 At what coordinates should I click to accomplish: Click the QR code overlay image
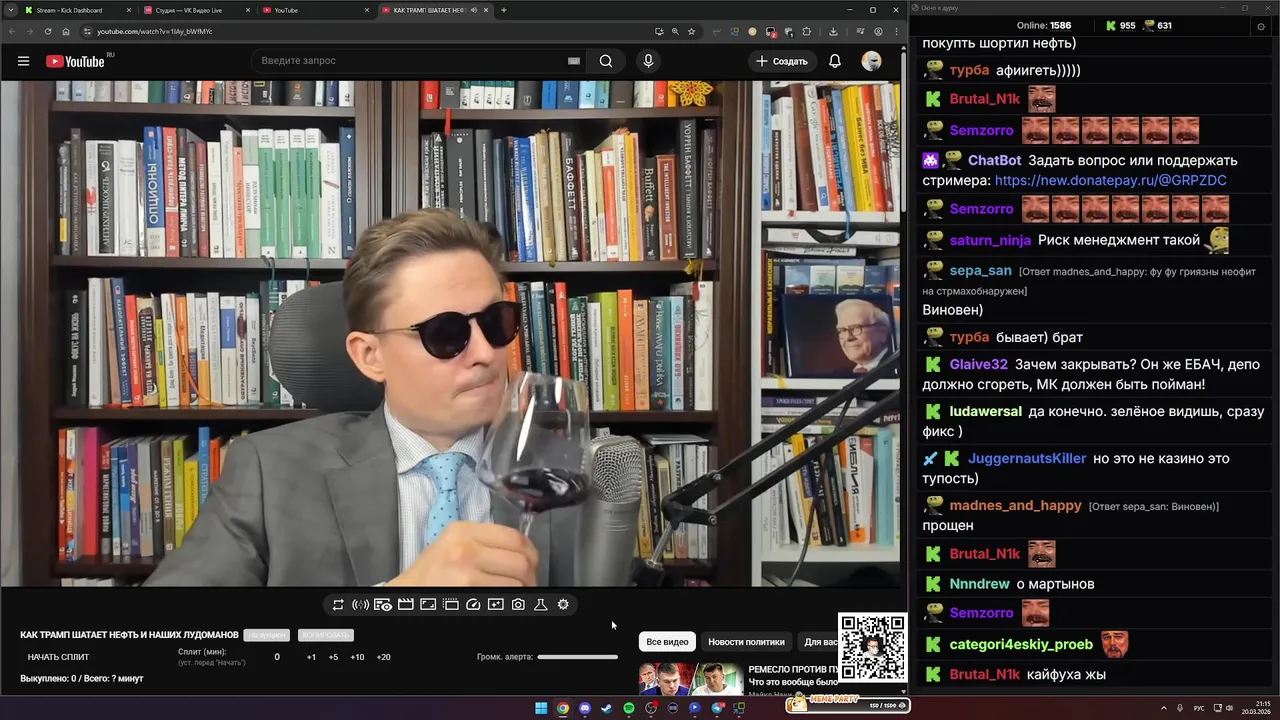pyautogui.click(x=872, y=648)
